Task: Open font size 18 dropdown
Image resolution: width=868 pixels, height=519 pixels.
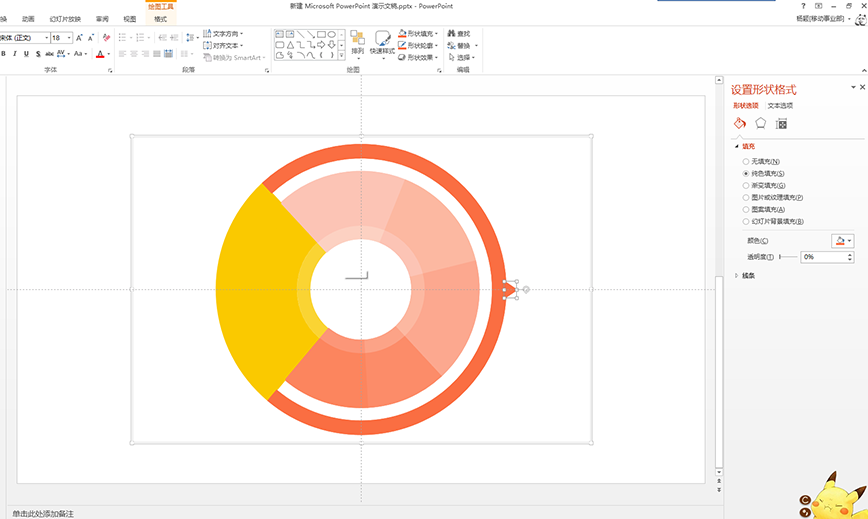Action: tap(69, 38)
